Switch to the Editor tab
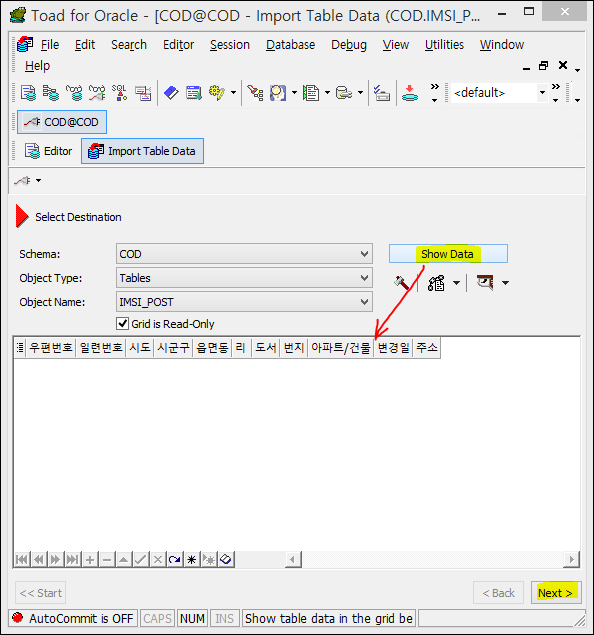This screenshot has height=635, width=594. coord(48,151)
